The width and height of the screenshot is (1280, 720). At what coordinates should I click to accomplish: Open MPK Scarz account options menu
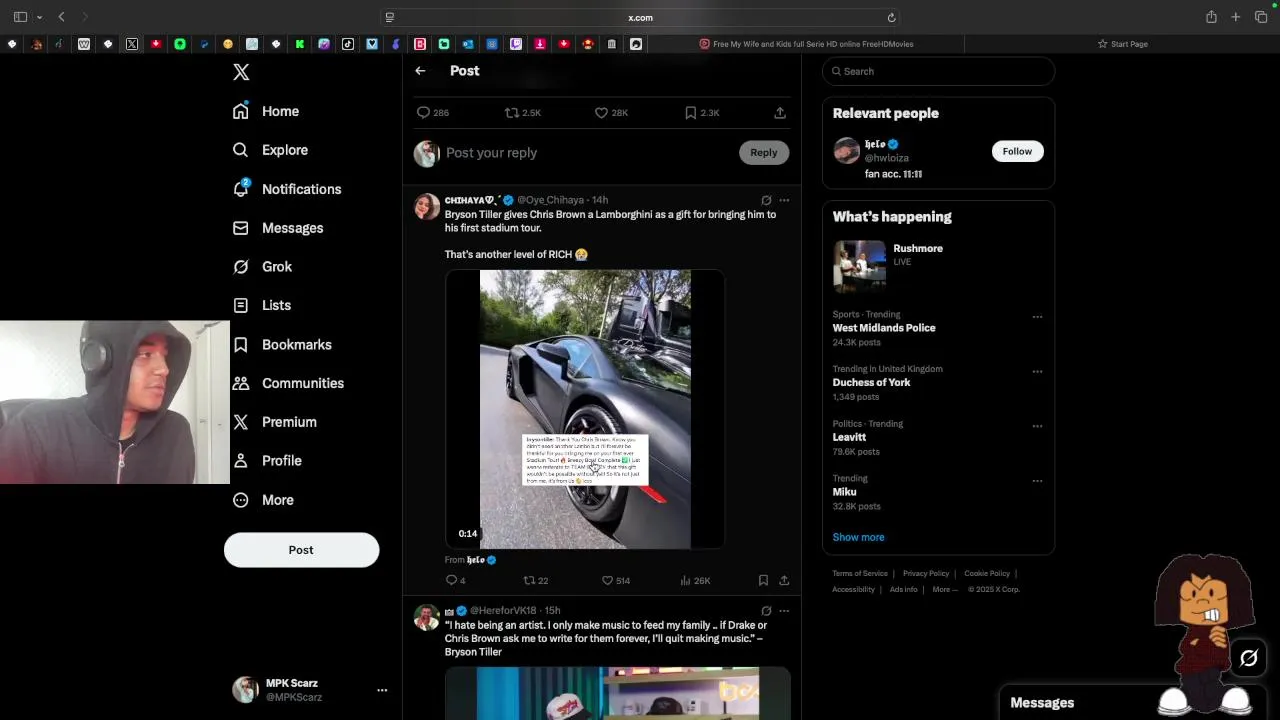coord(381,690)
